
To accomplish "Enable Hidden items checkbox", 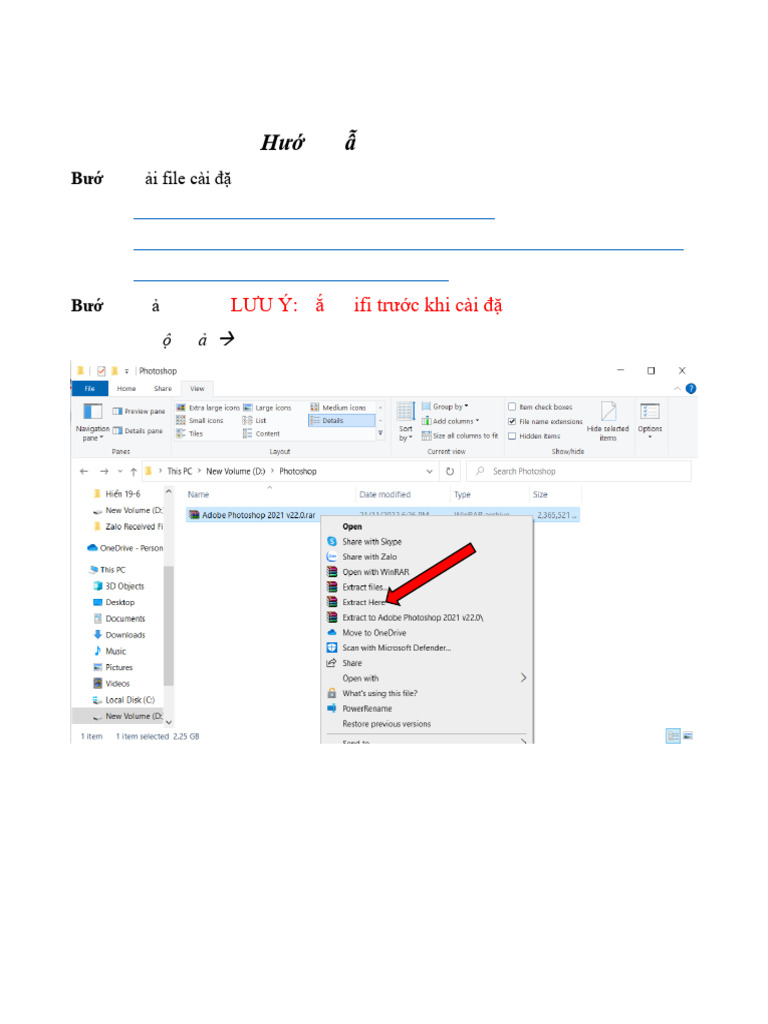I will [x=512, y=436].
